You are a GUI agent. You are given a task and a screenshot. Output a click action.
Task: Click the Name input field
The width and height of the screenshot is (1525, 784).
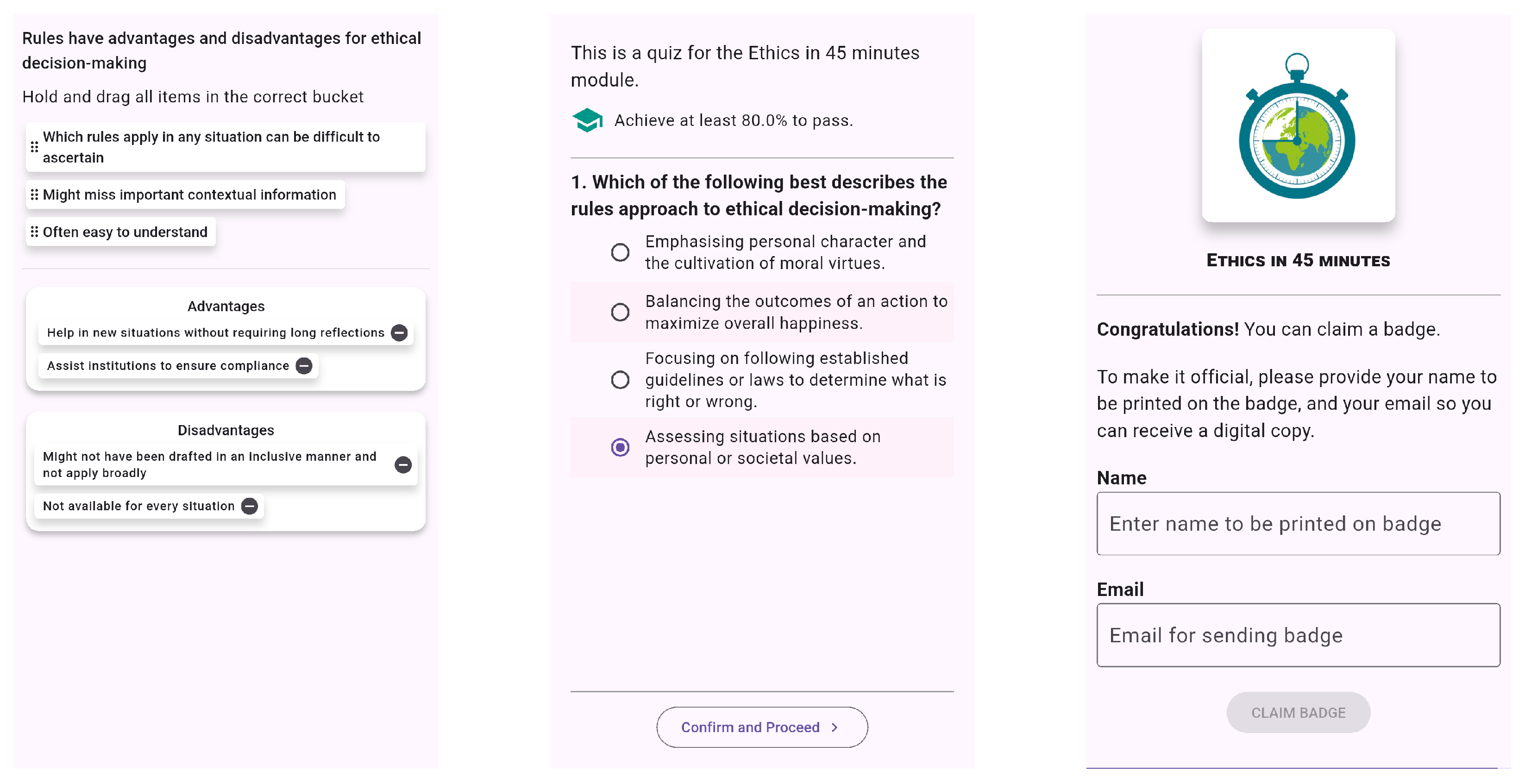(x=1298, y=524)
